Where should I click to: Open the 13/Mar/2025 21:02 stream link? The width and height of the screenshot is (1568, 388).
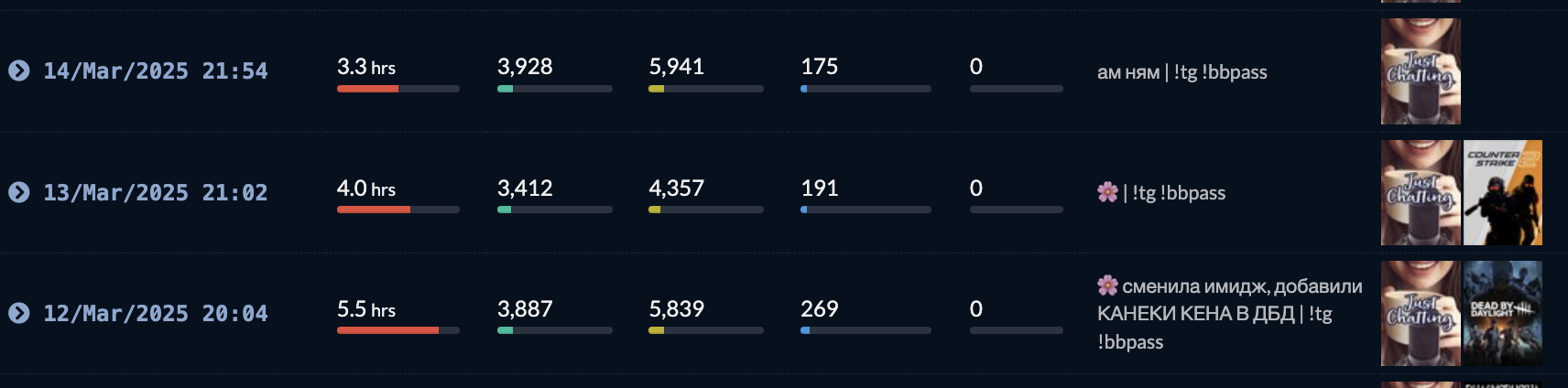click(156, 192)
